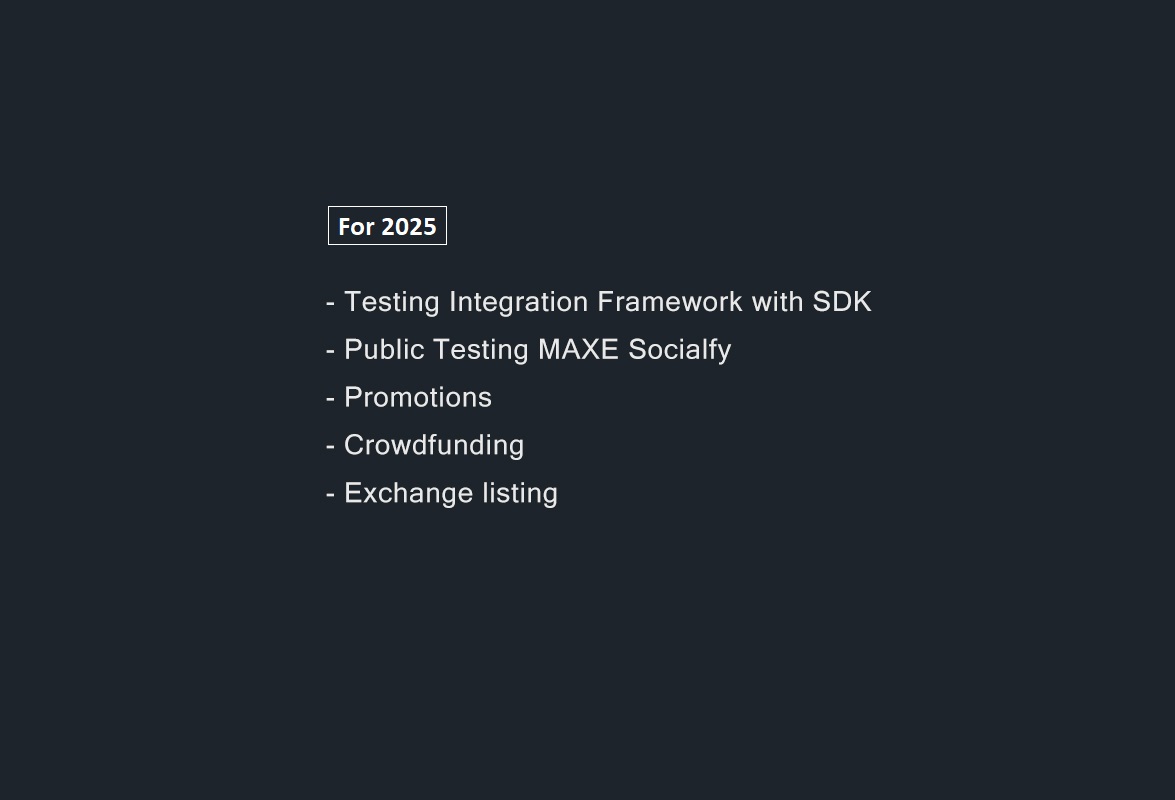Click the dash before "Exchange listing"

pyautogui.click(x=330, y=494)
